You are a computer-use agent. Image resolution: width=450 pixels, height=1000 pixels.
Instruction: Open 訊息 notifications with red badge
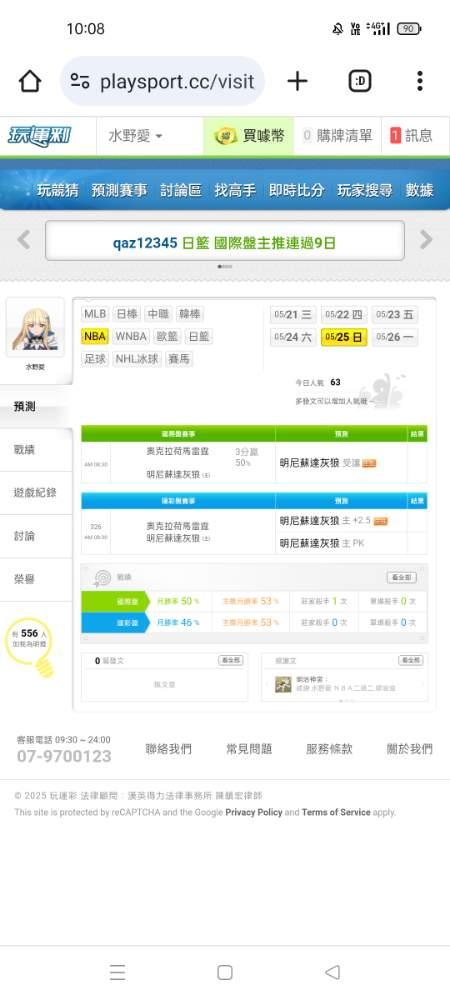(411, 136)
